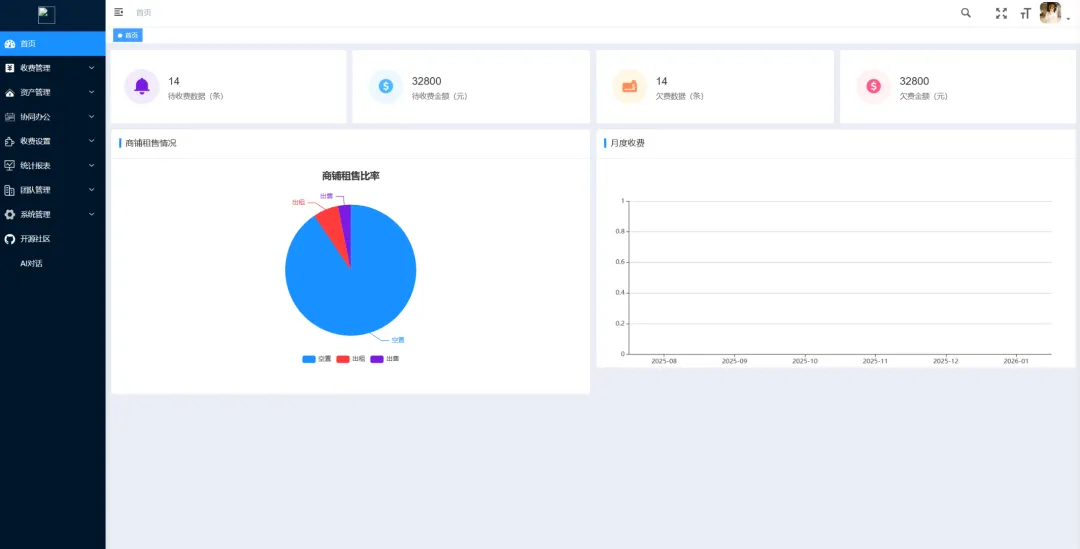Click the 商铺租售比率 chart title

tap(351, 176)
